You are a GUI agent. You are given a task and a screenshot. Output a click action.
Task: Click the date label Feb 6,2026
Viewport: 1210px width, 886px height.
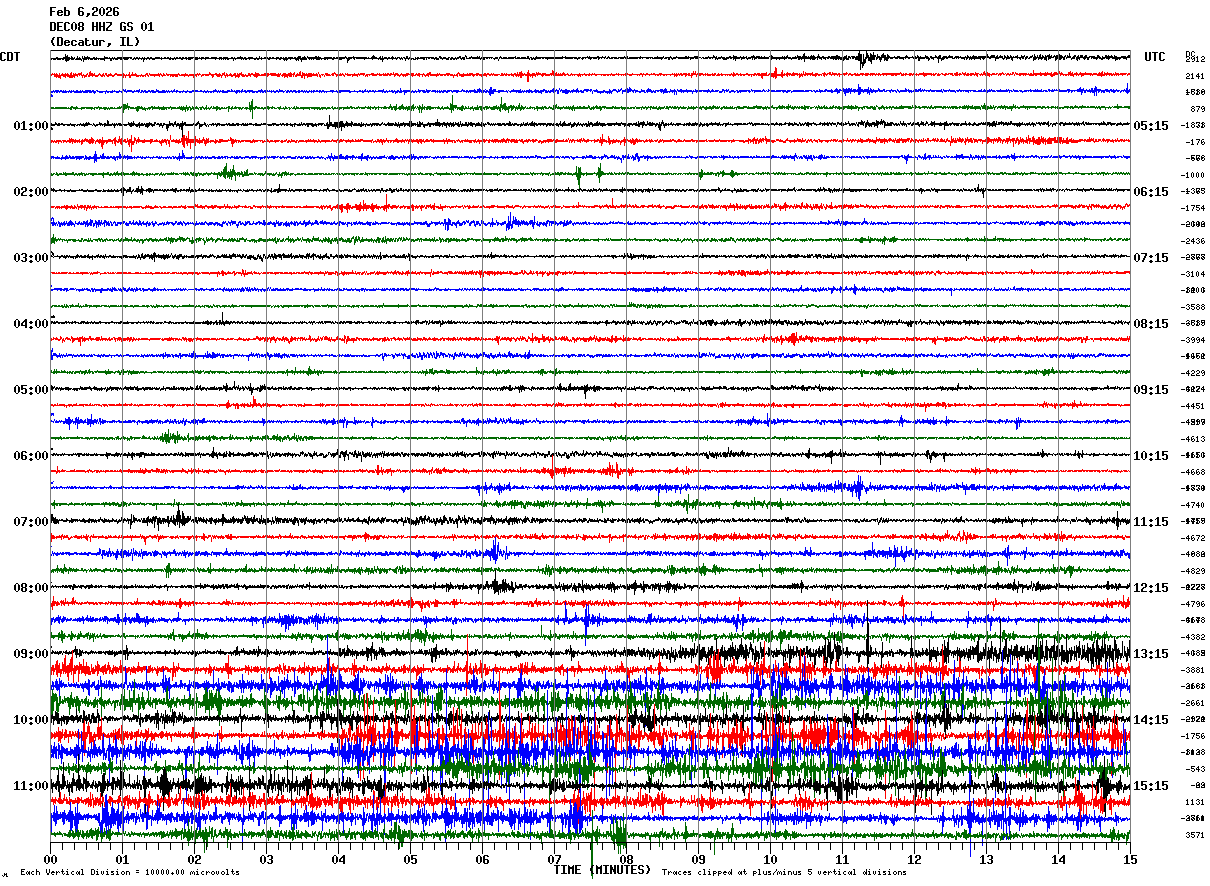tap(84, 12)
